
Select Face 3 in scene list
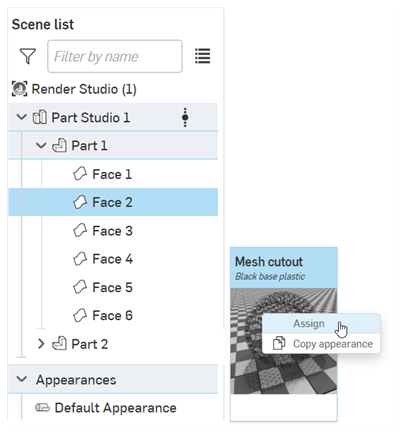(113, 231)
